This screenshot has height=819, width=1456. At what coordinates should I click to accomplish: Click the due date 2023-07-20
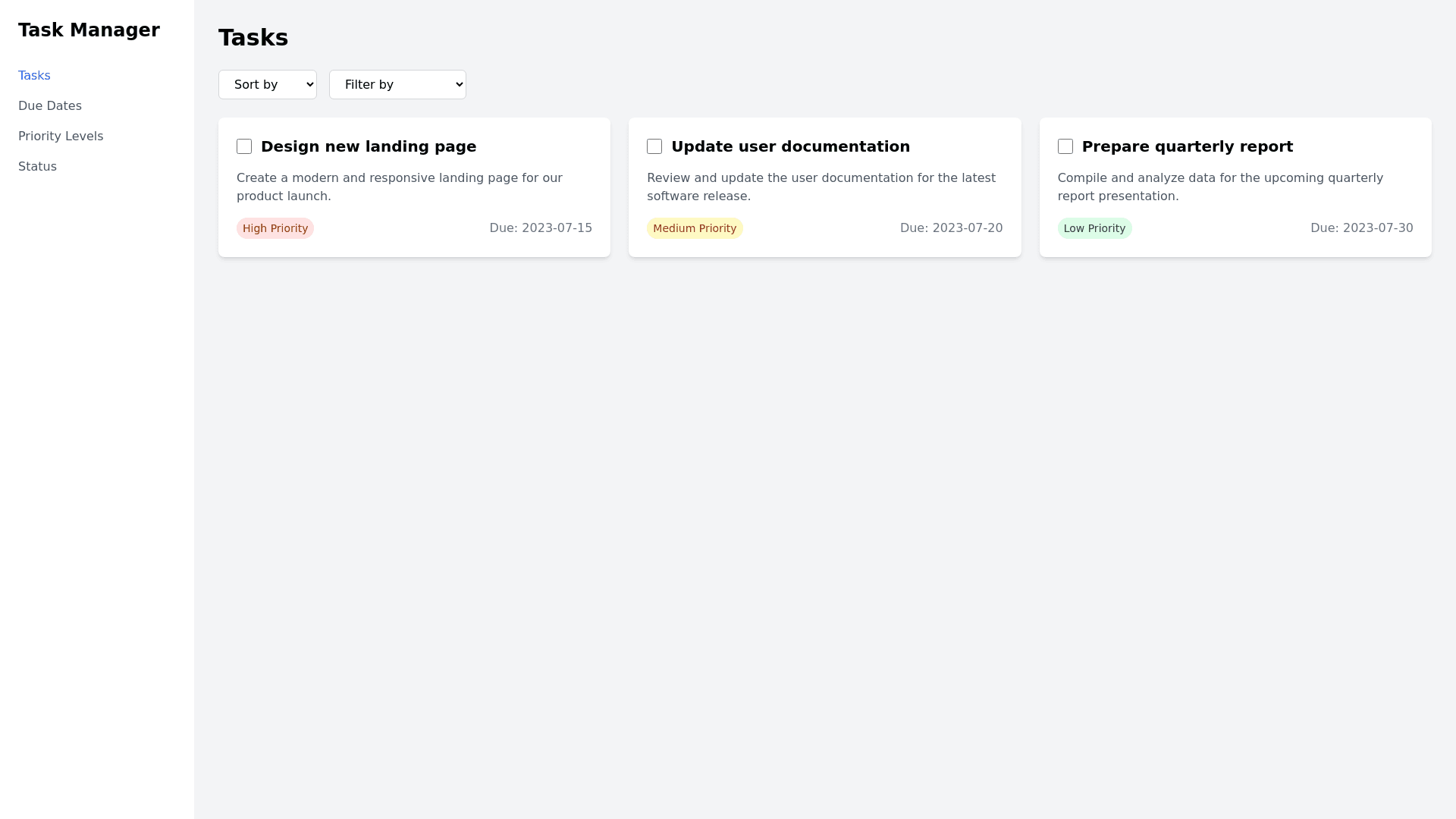[951, 227]
